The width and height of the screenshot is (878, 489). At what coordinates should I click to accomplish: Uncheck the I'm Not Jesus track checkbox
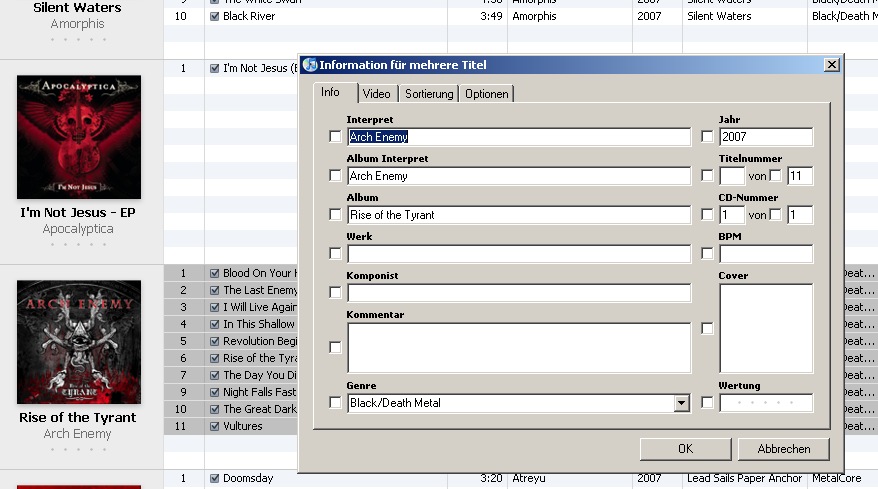pyautogui.click(x=214, y=68)
